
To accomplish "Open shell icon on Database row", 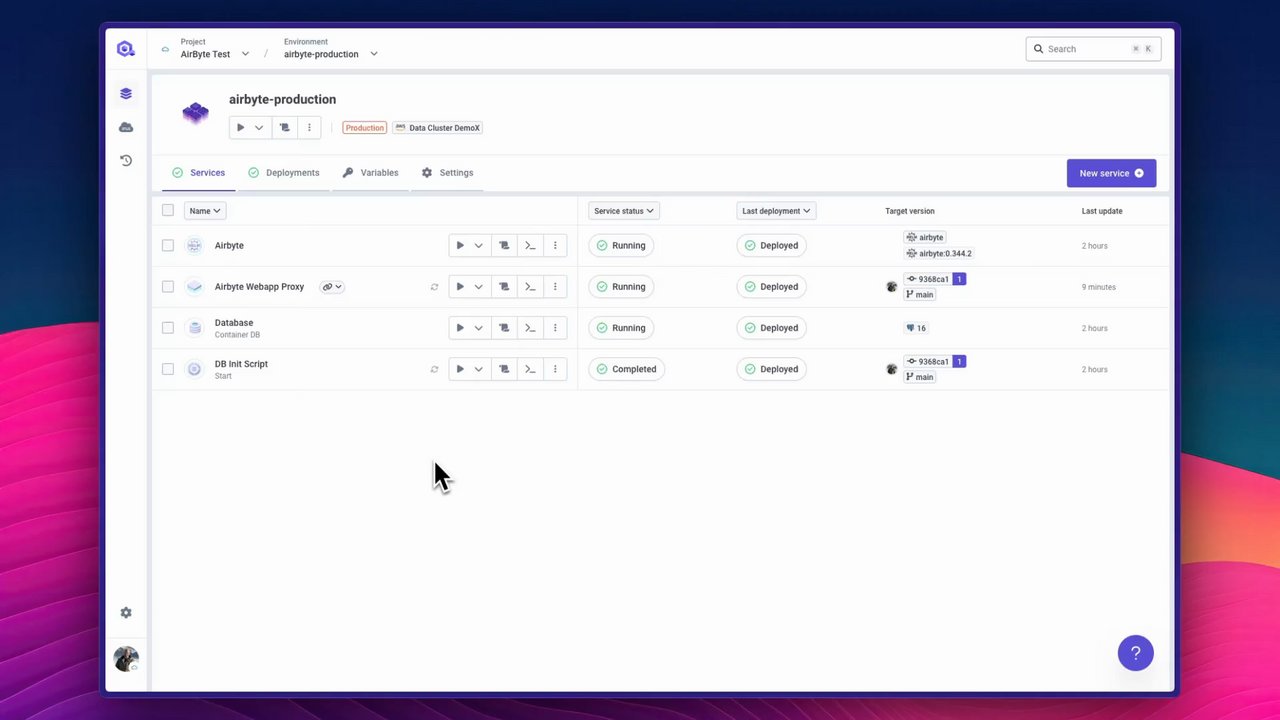I will (x=530, y=328).
